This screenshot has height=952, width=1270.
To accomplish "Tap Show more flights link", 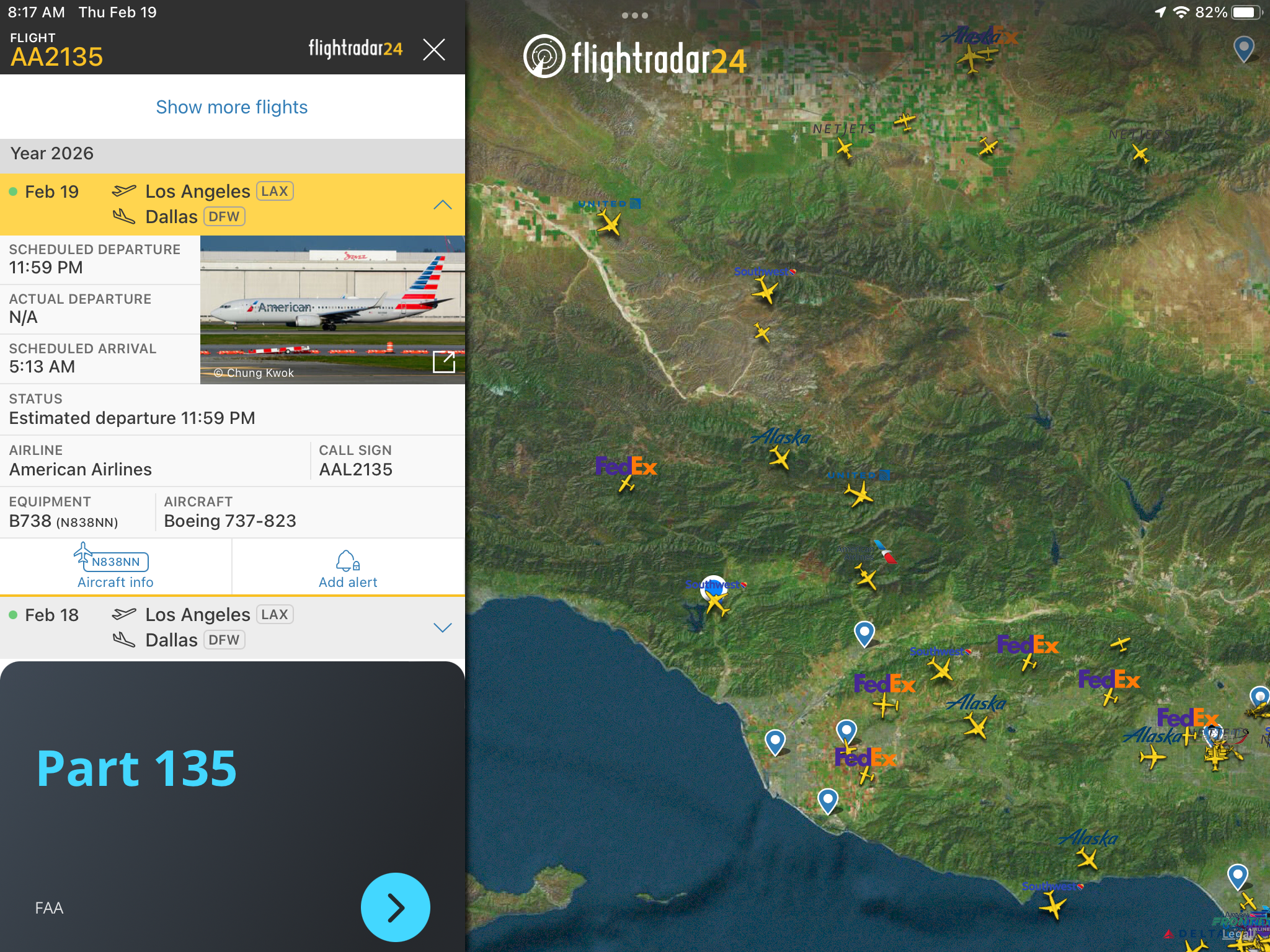I will (x=231, y=107).
